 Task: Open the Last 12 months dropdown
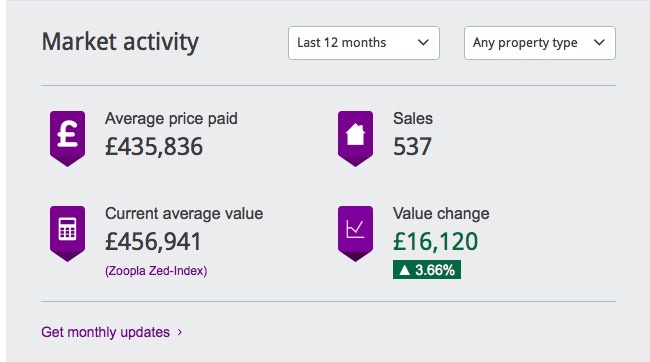coord(364,43)
